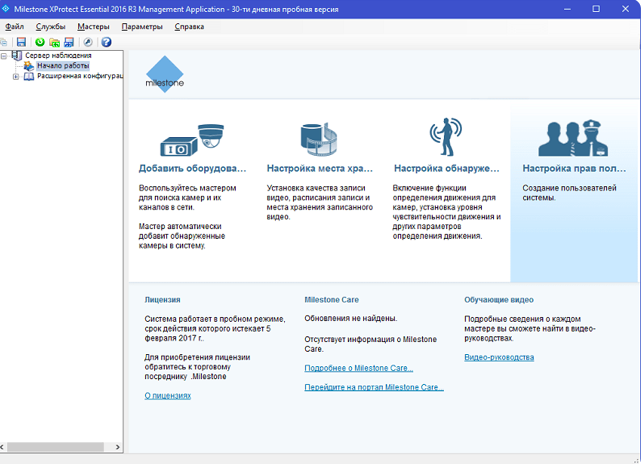The height and width of the screenshot is (464, 641).
Task: Click the partially visible first toolbar icon
Action: [x=4, y=42]
